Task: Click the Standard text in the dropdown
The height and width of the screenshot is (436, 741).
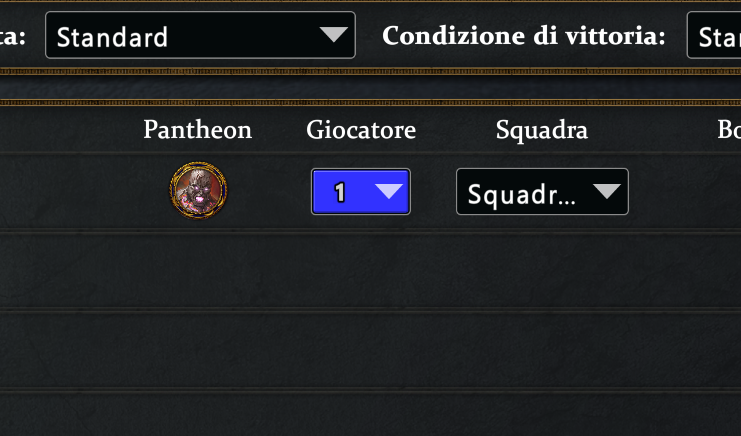Action: (112, 38)
